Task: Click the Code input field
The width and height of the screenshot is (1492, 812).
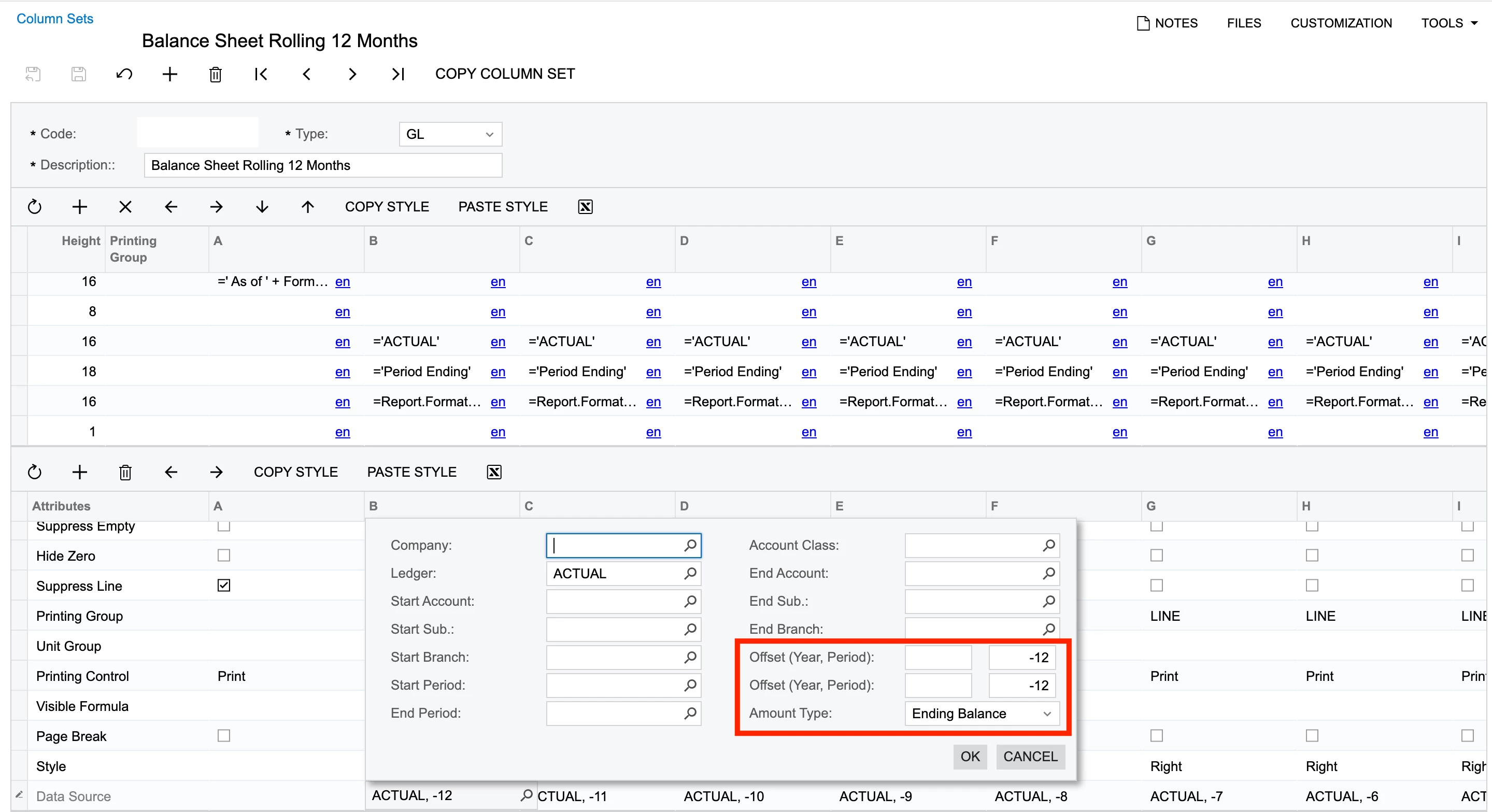Action: 197,133
